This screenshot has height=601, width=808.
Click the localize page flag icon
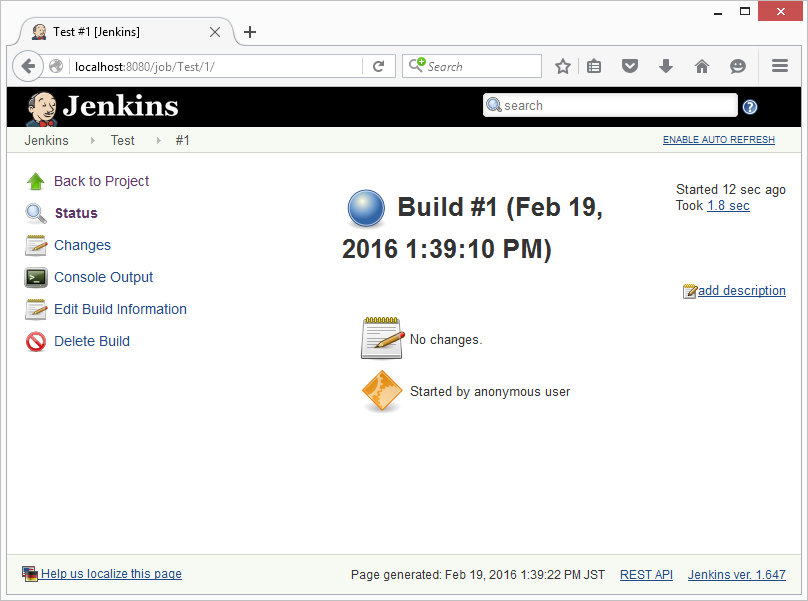click(30, 574)
